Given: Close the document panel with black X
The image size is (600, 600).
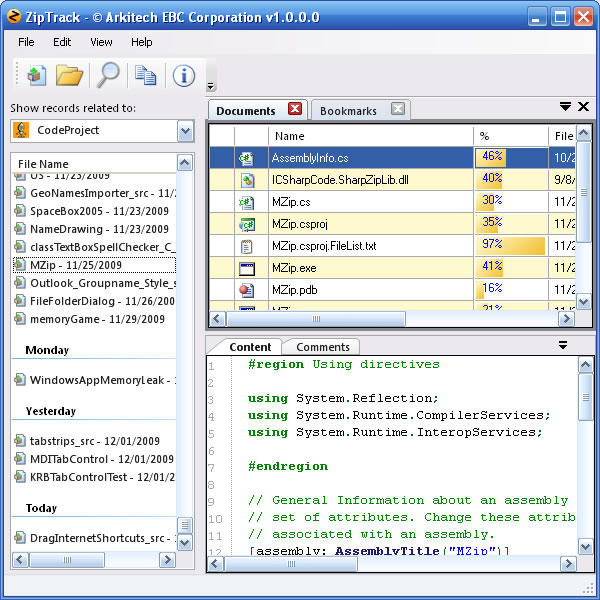Looking at the screenshot, I should pyautogui.click(x=584, y=106).
